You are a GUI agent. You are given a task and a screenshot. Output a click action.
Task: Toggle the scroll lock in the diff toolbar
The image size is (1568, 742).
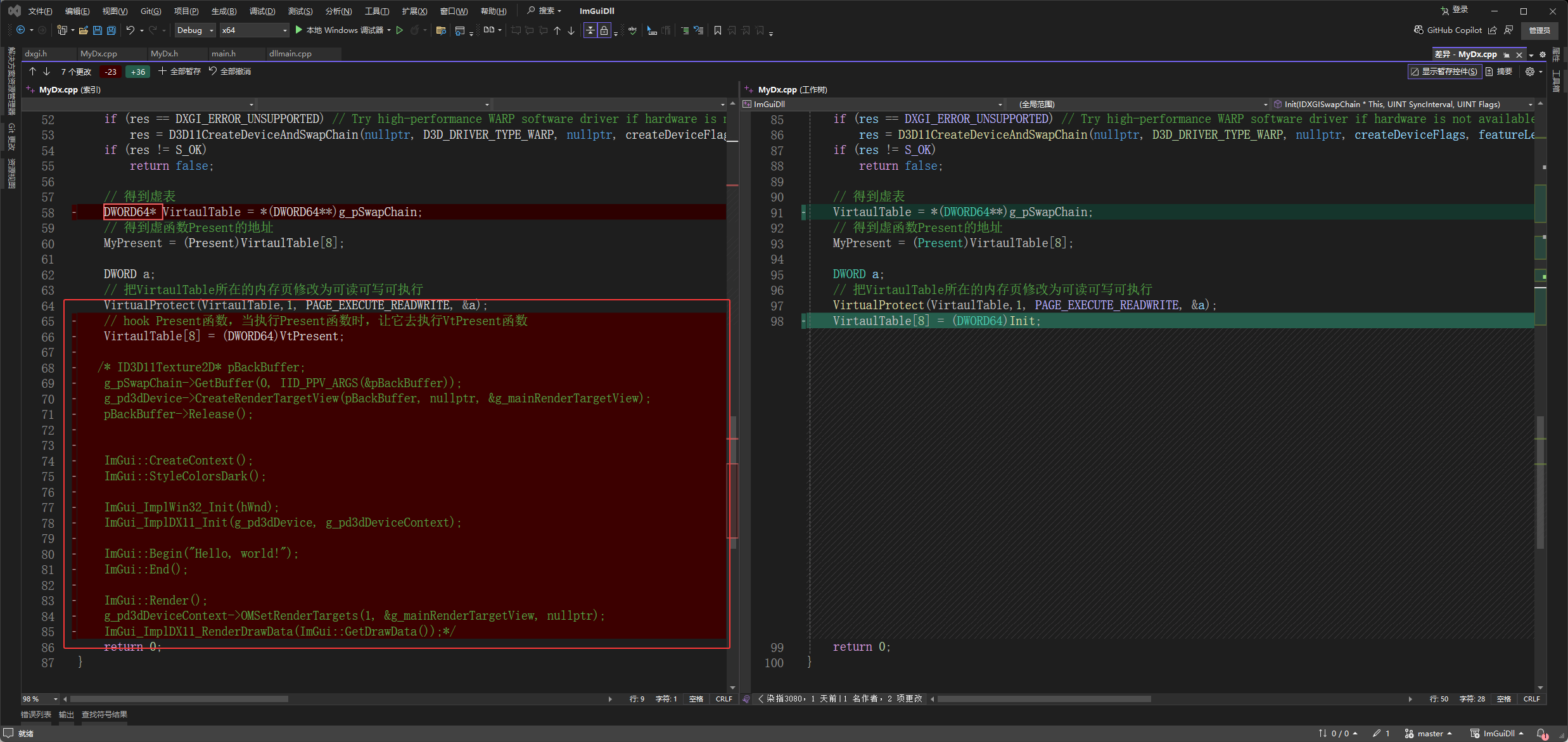pyautogui.click(x=603, y=30)
